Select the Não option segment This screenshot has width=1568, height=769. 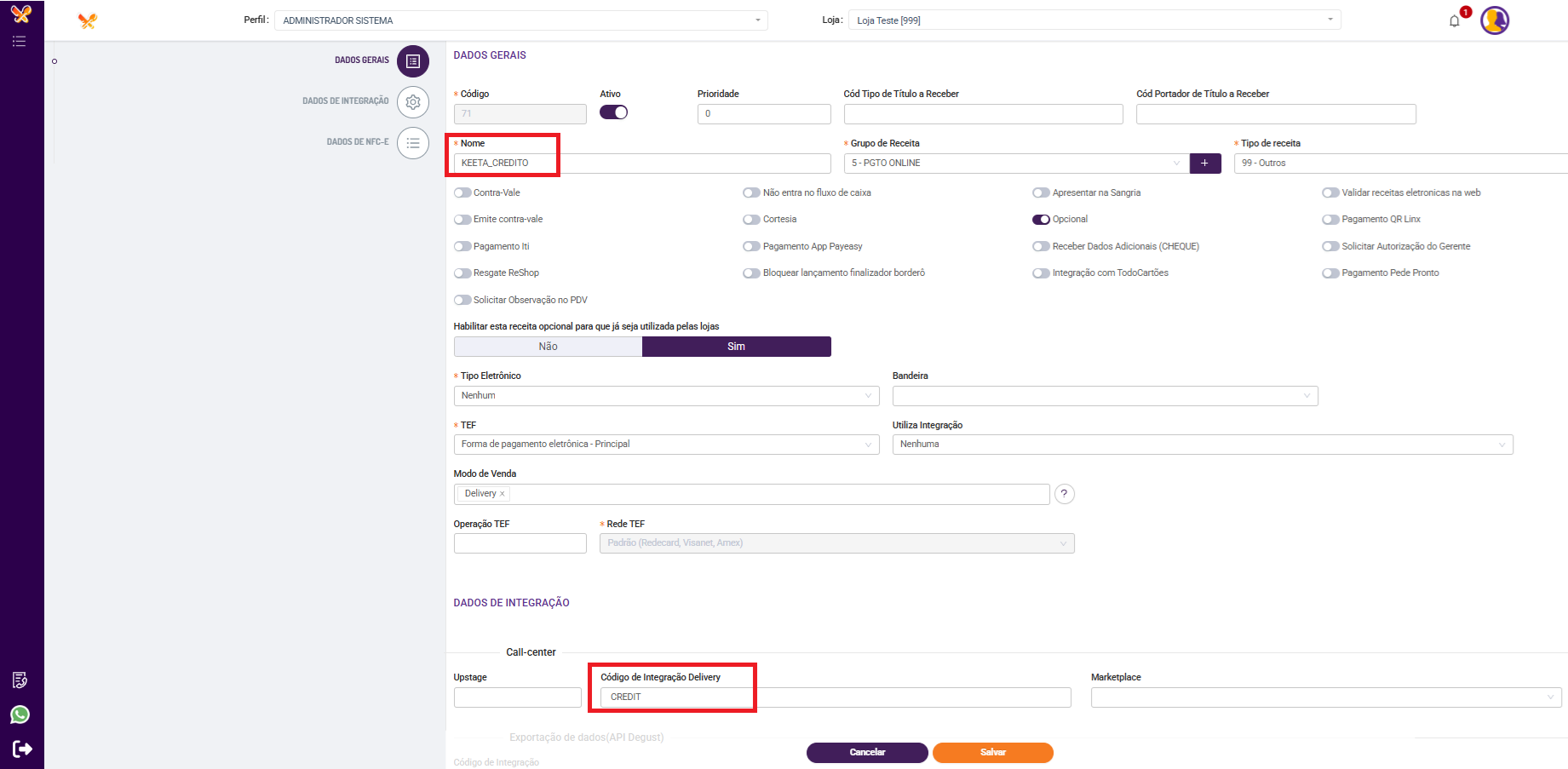tap(548, 347)
